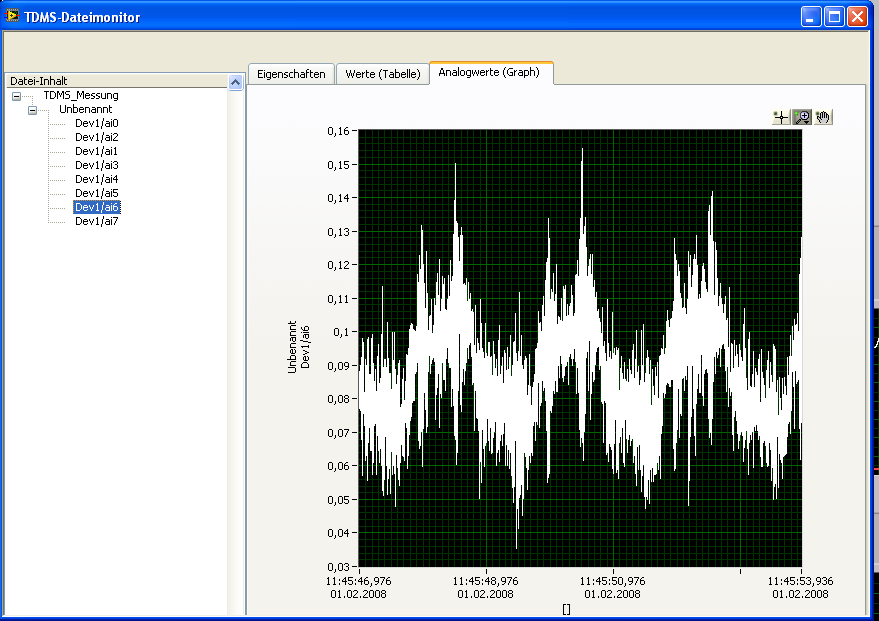Viewport: 879px width, 621px height.
Task: Click on Dev1/ai5 channel
Action: (x=96, y=193)
